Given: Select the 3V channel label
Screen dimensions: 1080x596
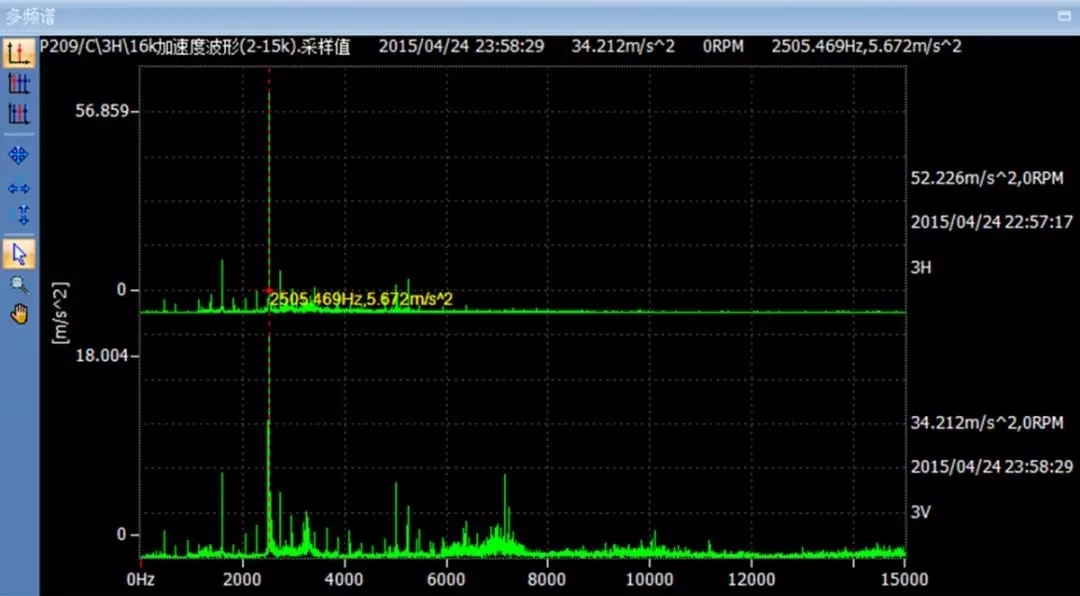Looking at the screenshot, I should [921, 512].
